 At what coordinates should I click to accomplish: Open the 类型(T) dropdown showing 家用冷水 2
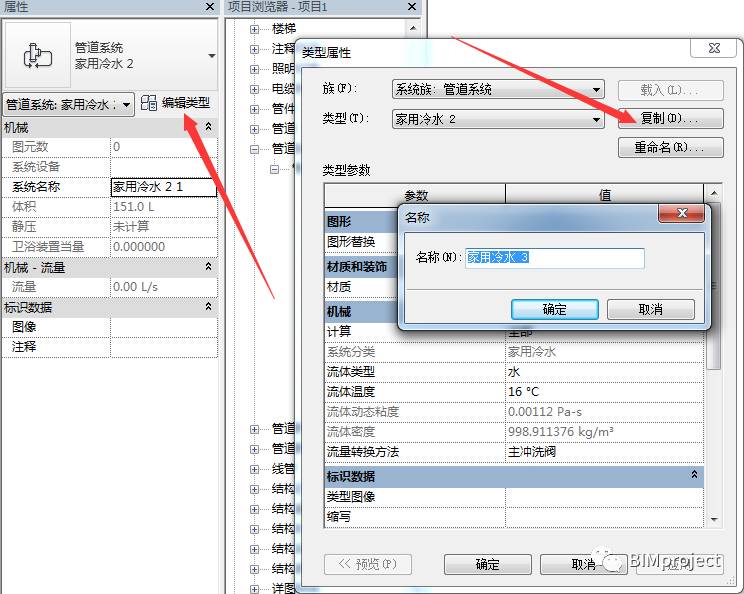498,119
